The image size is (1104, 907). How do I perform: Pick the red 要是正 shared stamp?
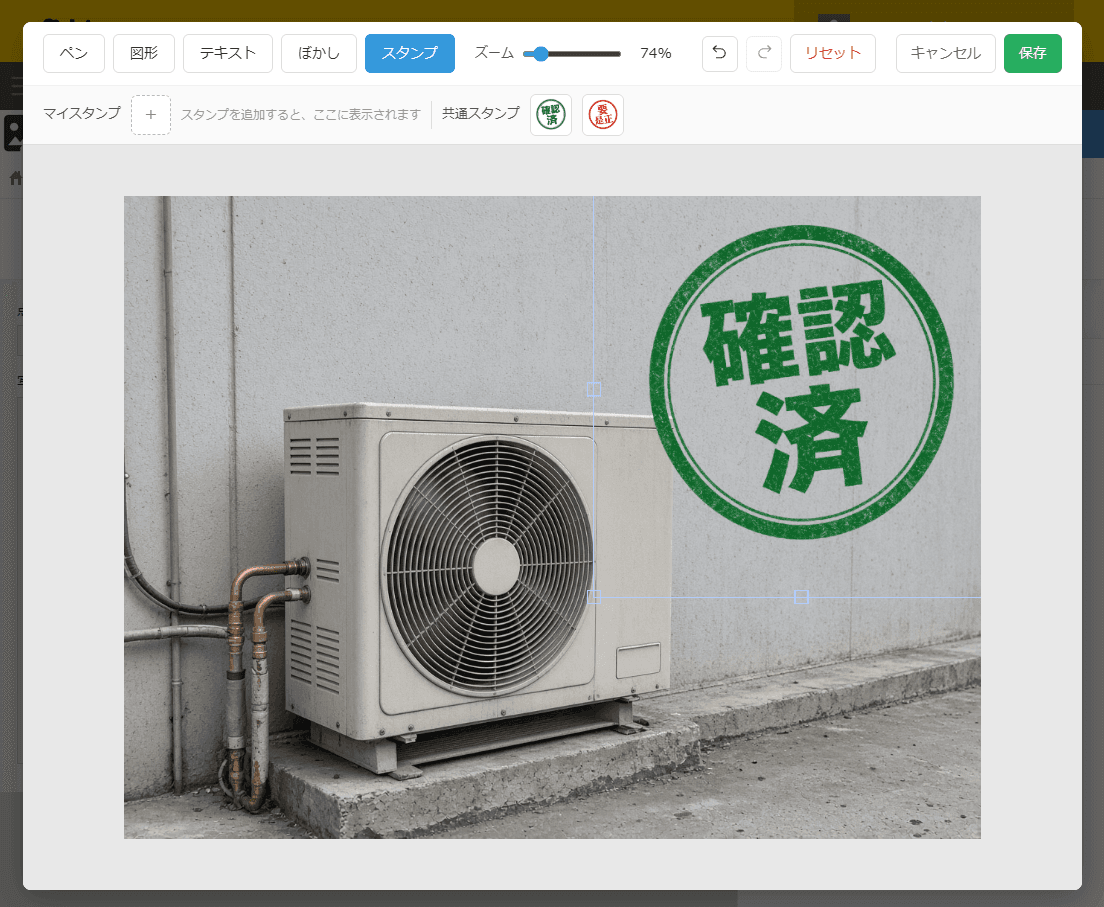pyautogui.click(x=603, y=115)
